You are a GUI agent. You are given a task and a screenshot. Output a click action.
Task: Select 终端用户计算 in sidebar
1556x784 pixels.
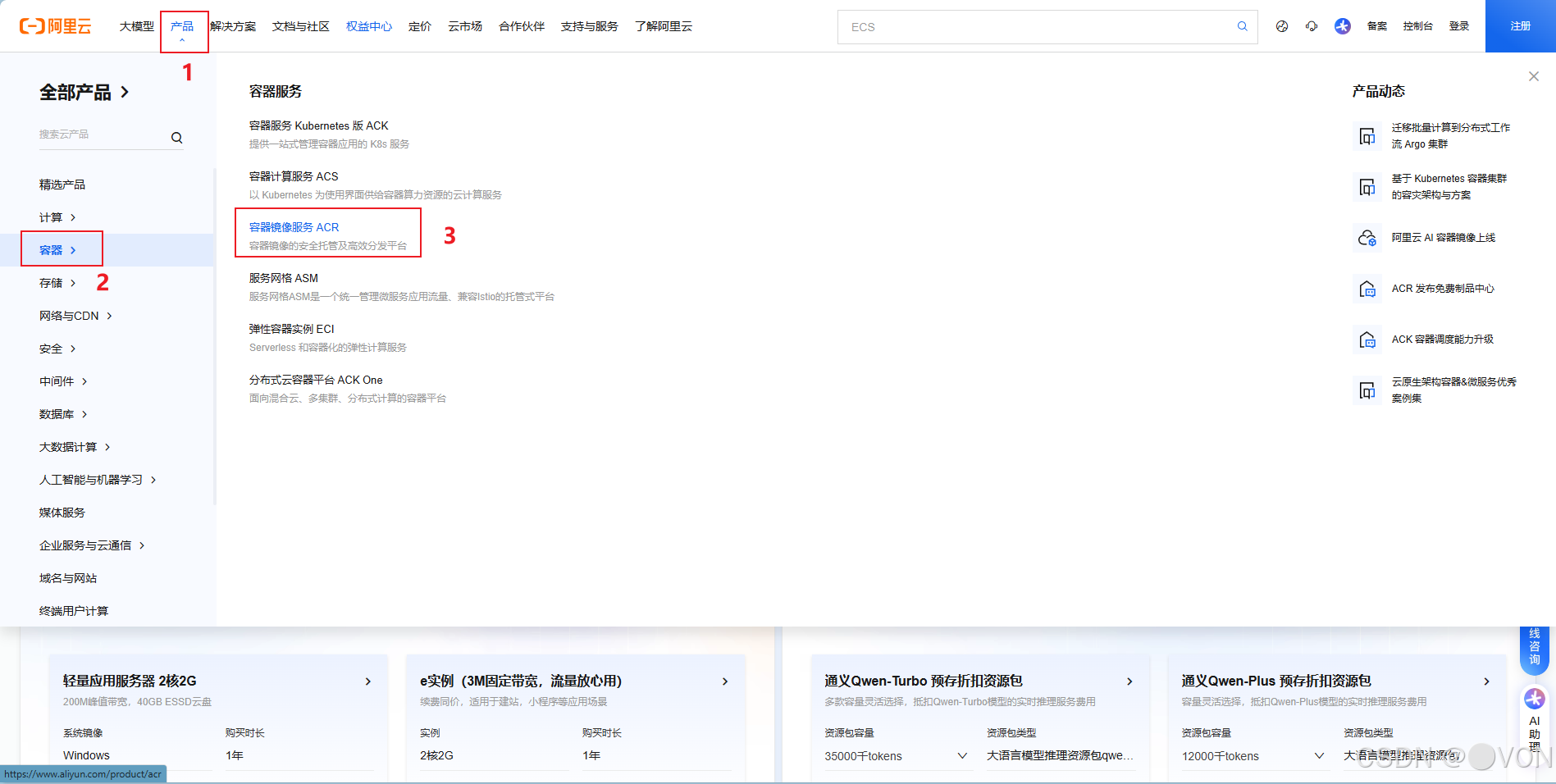pyautogui.click(x=74, y=611)
